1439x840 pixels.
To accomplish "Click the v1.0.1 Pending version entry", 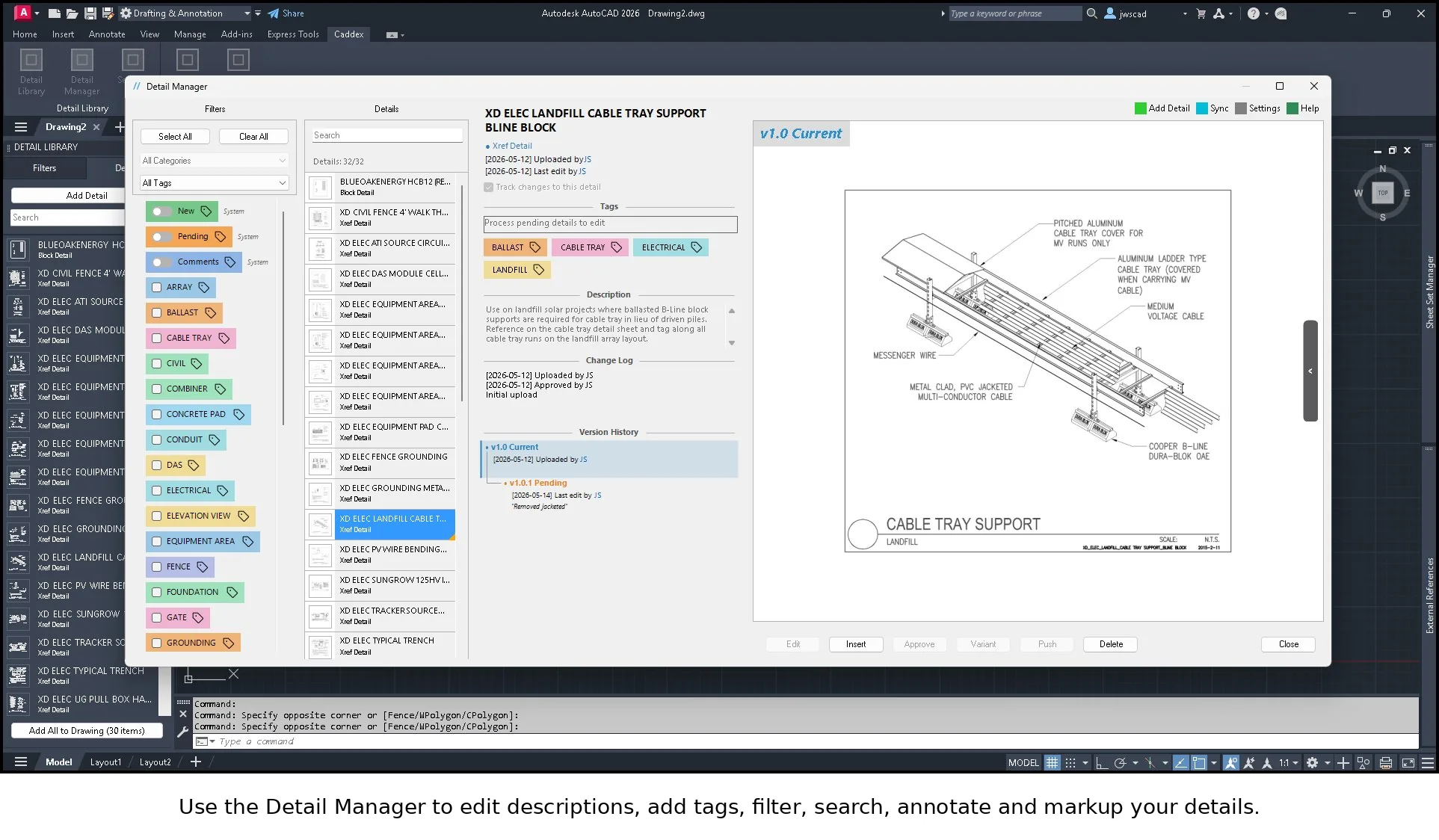I will (x=538, y=483).
